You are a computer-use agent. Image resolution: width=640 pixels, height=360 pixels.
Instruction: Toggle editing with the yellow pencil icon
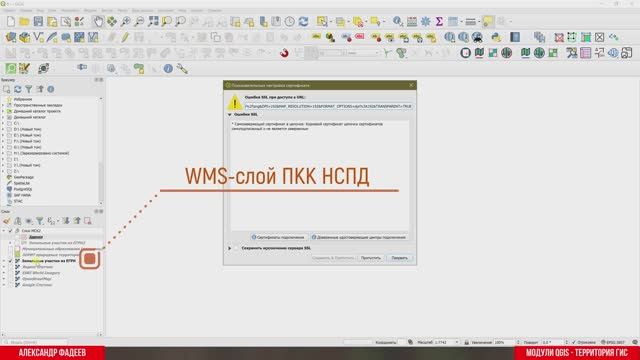pyautogui.click(x=125, y=38)
